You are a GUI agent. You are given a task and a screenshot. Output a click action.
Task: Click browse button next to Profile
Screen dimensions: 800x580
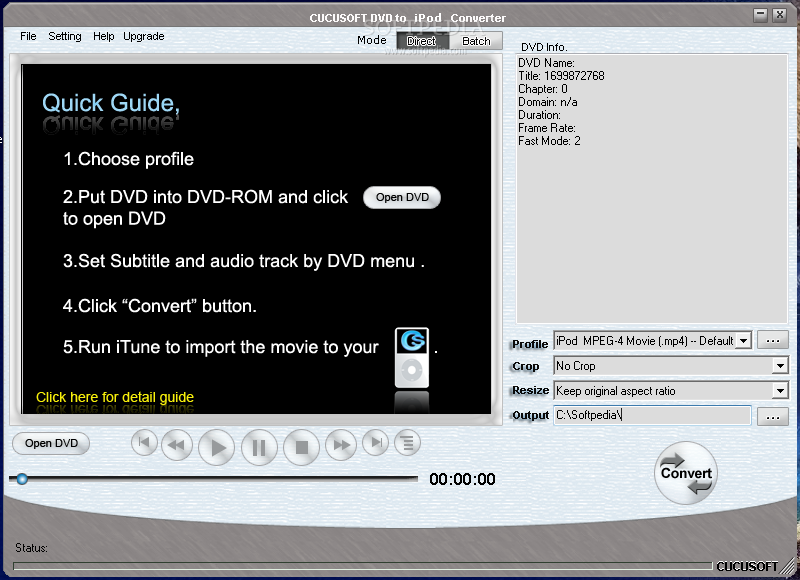(772, 340)
